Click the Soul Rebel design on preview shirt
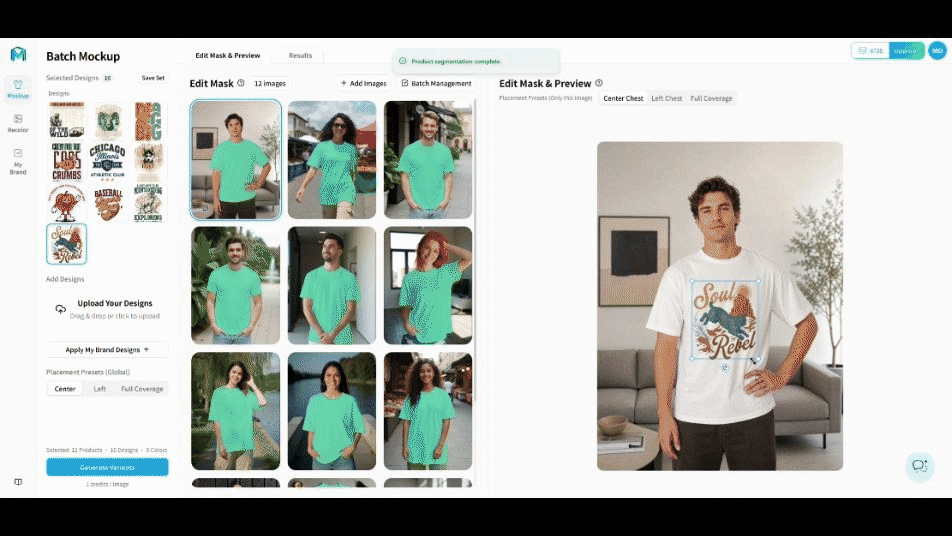 726,320
